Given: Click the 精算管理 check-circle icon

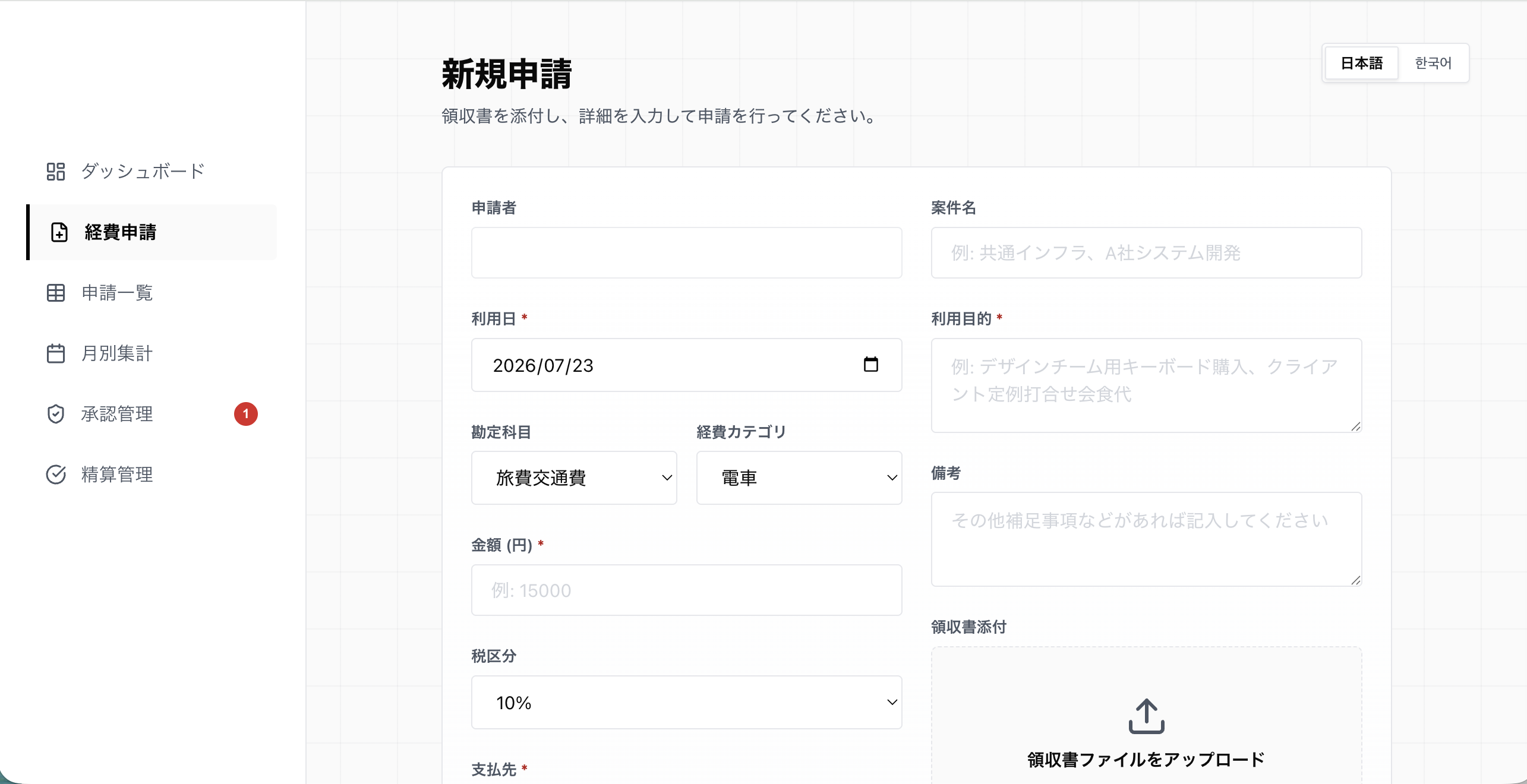Looking at the screenshot, I should tap(56, 475).
